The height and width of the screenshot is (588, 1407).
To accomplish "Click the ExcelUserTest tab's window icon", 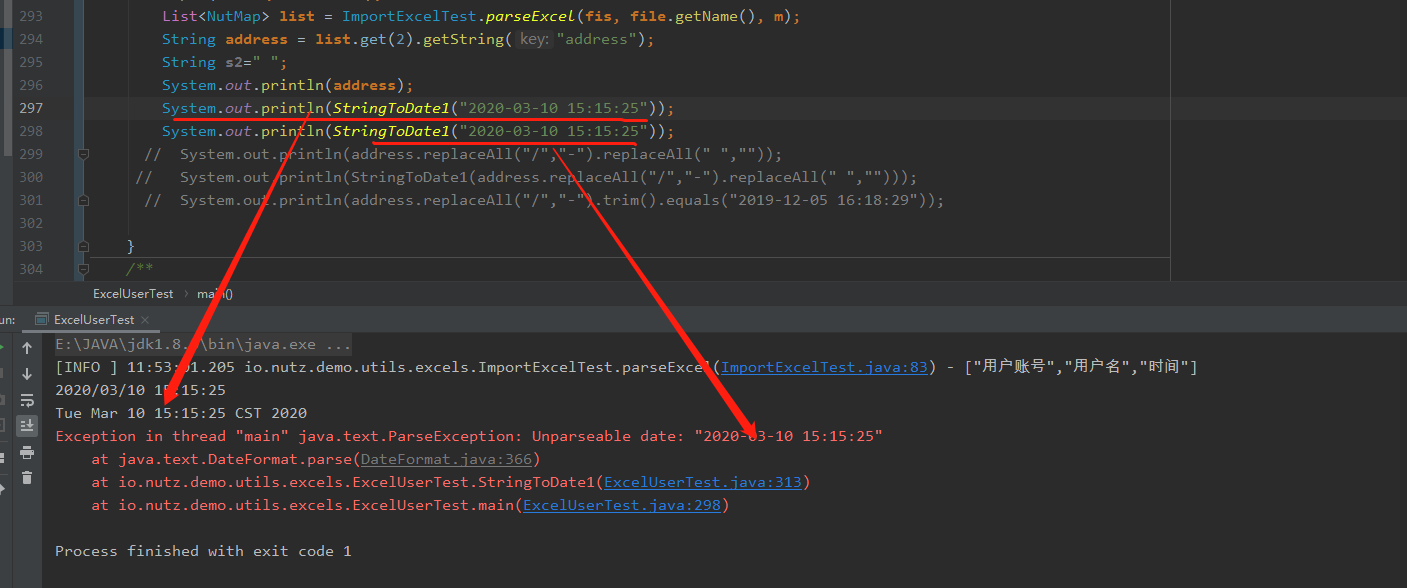I will (41, 320).
